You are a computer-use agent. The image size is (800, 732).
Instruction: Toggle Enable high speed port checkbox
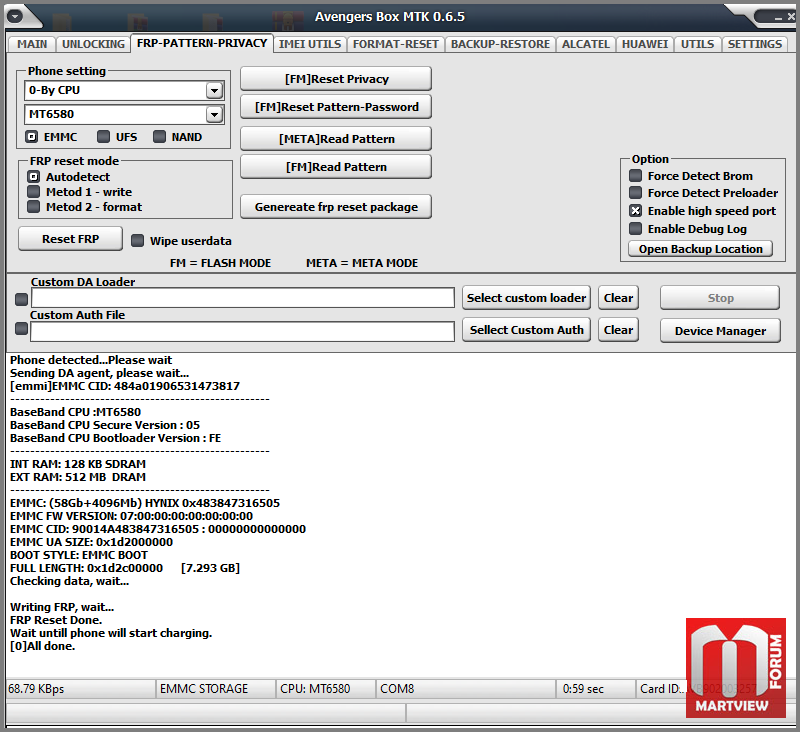click(635, 211)
